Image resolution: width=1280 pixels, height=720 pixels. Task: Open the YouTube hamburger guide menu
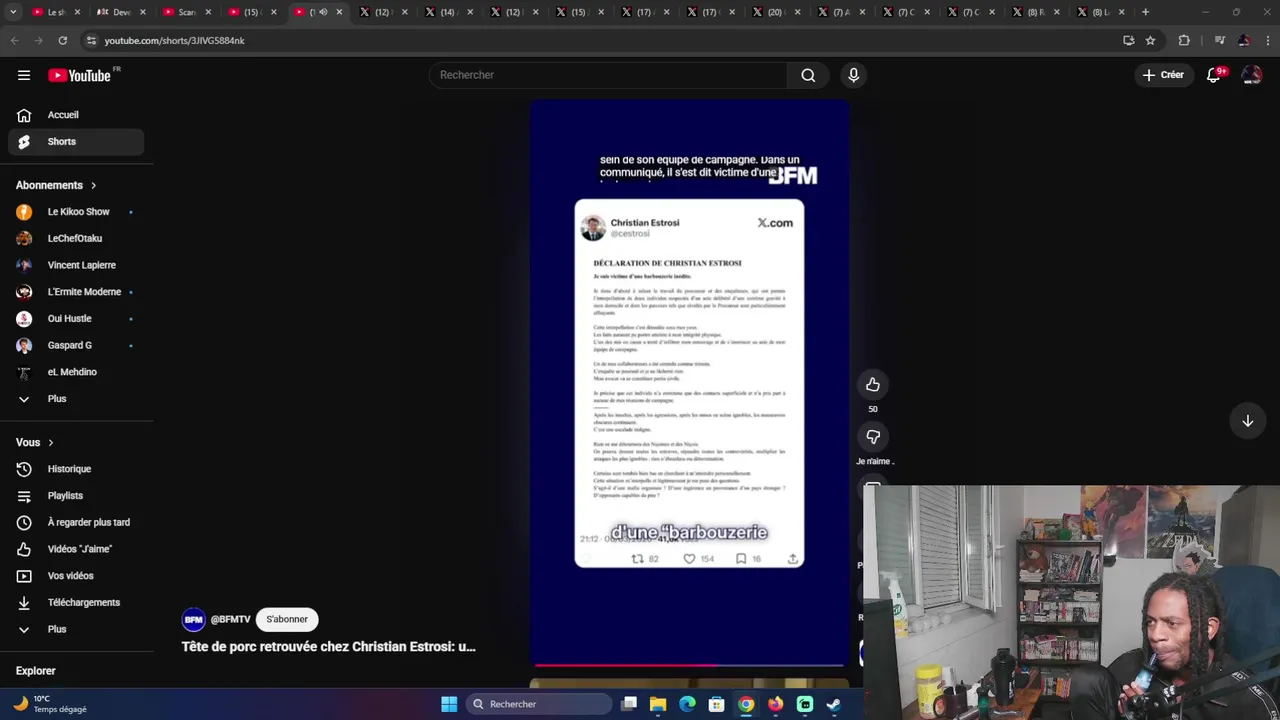click(24, 75)
